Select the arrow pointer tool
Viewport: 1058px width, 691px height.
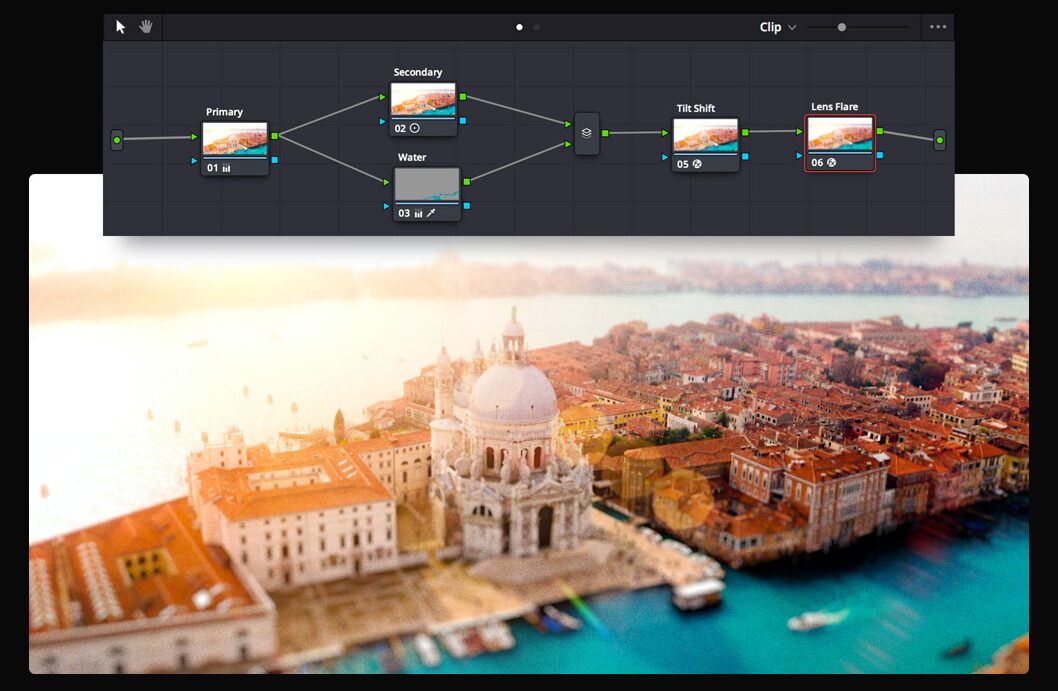coord(121,27)
